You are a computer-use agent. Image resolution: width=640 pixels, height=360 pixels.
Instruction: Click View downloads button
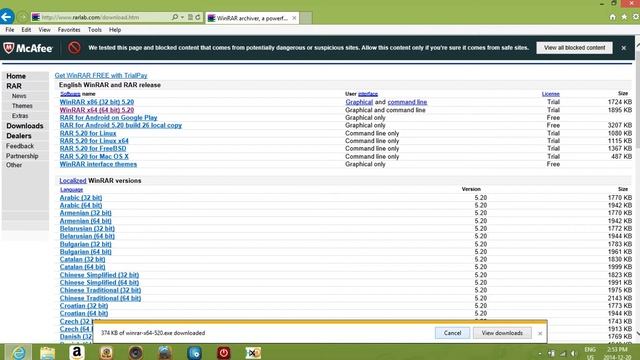coord(502,333)
